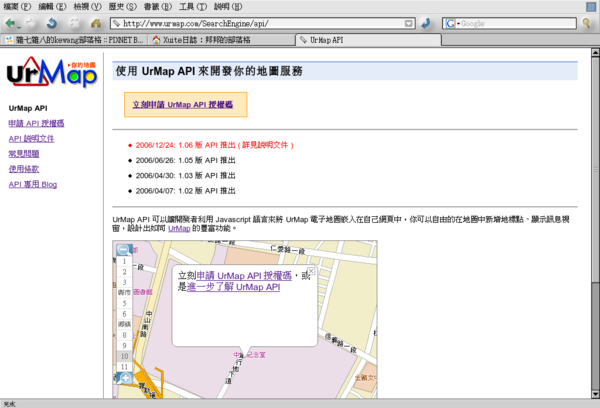Click the page icon in the address bar
Image resolution: width=600 pixels, height=408 pixels.
[x=116, y=24]
